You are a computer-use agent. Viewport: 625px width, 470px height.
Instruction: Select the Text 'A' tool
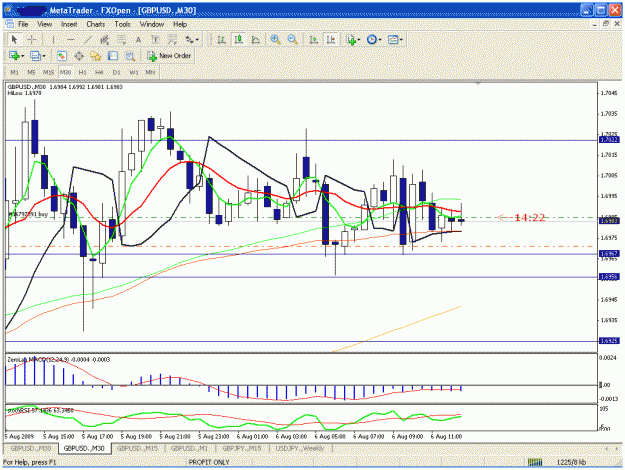coord(138,40)
